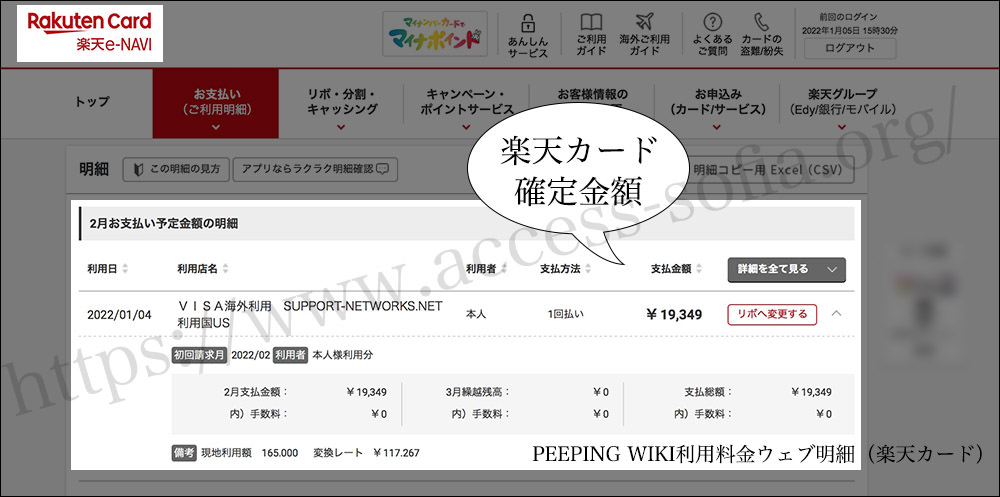
Task: Sort by 利用者 column arrows
Action: (x=504, y=269)
